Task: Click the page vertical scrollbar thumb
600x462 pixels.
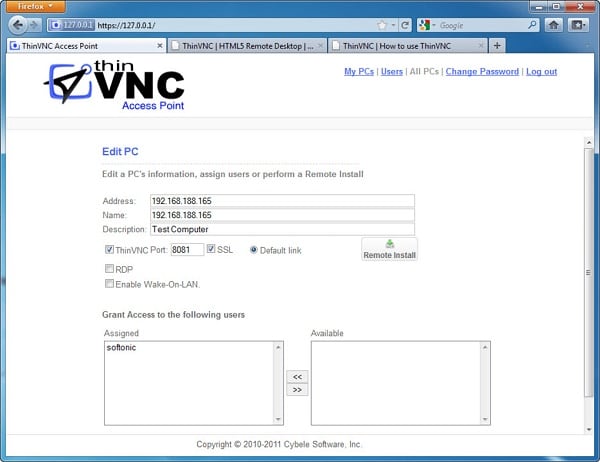Action: pyautogui.click(x=589, y=273)
